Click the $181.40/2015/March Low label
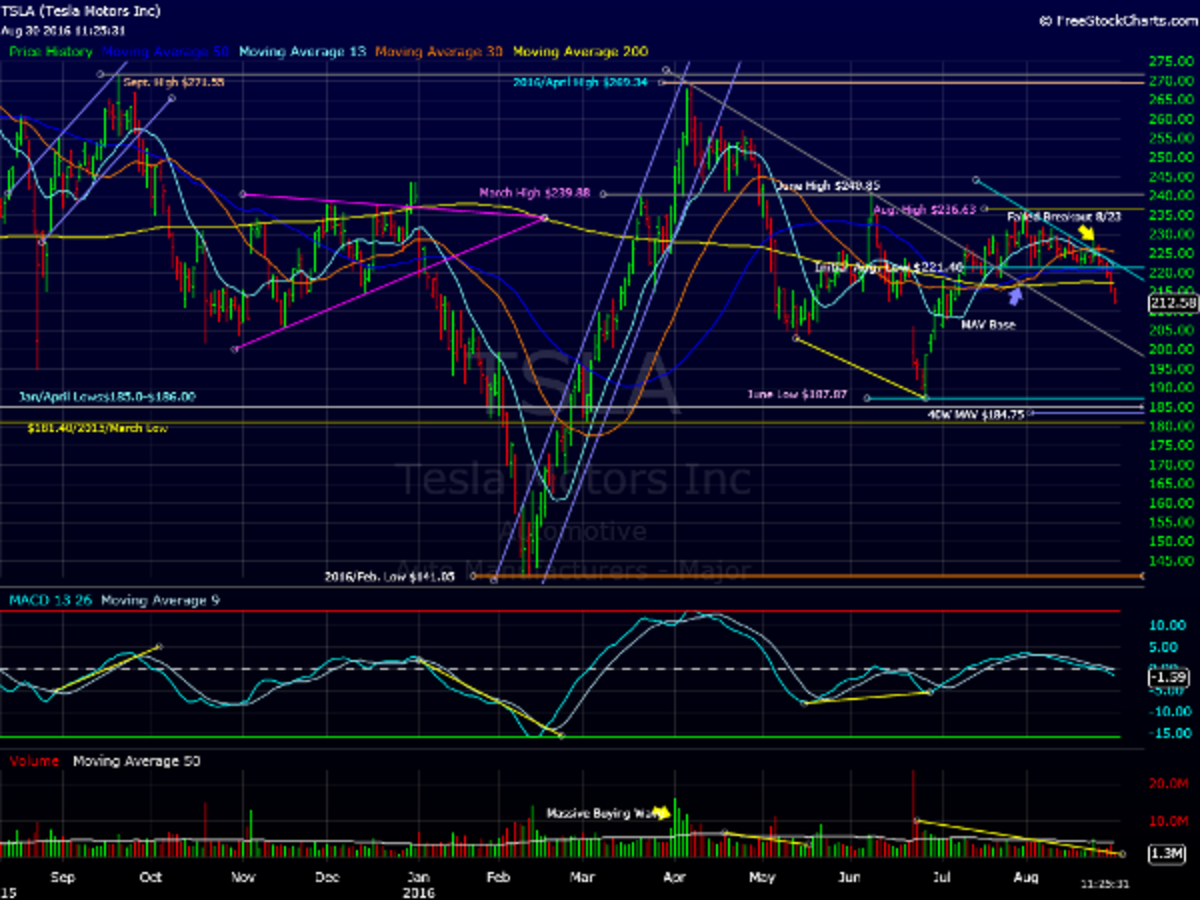The height and width of the screenshot is (900, 1200). click(x=97, y=427)
